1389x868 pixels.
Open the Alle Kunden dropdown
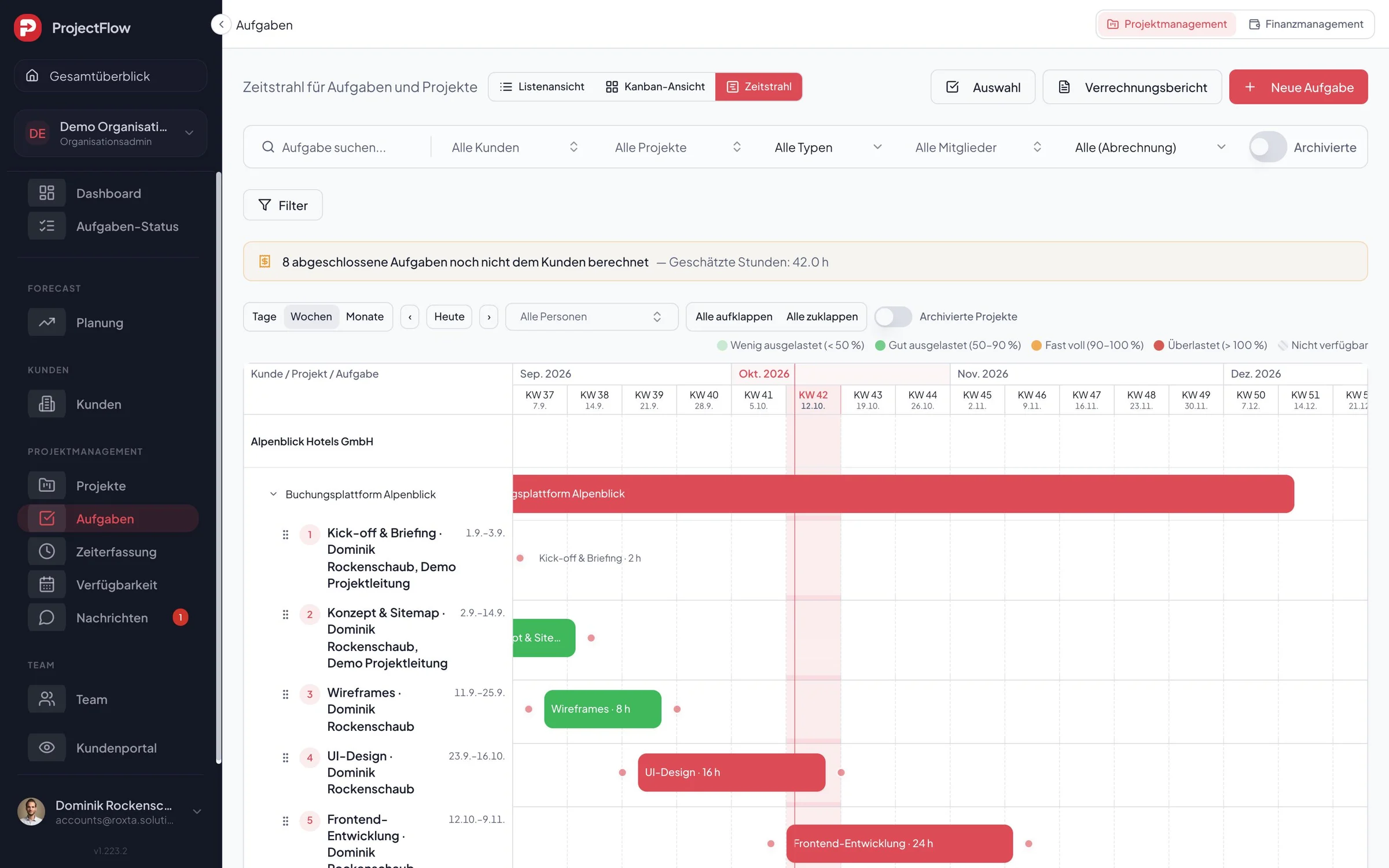coord(515,147)
